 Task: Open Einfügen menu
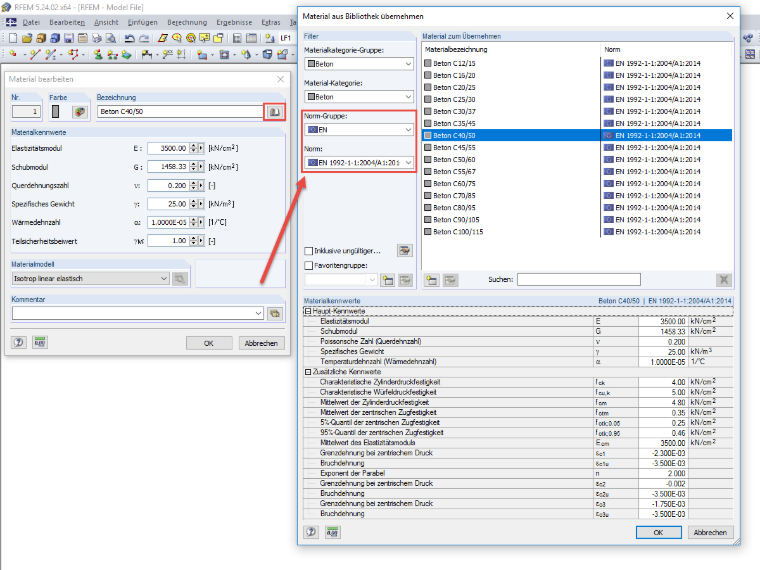click(142, 22)
